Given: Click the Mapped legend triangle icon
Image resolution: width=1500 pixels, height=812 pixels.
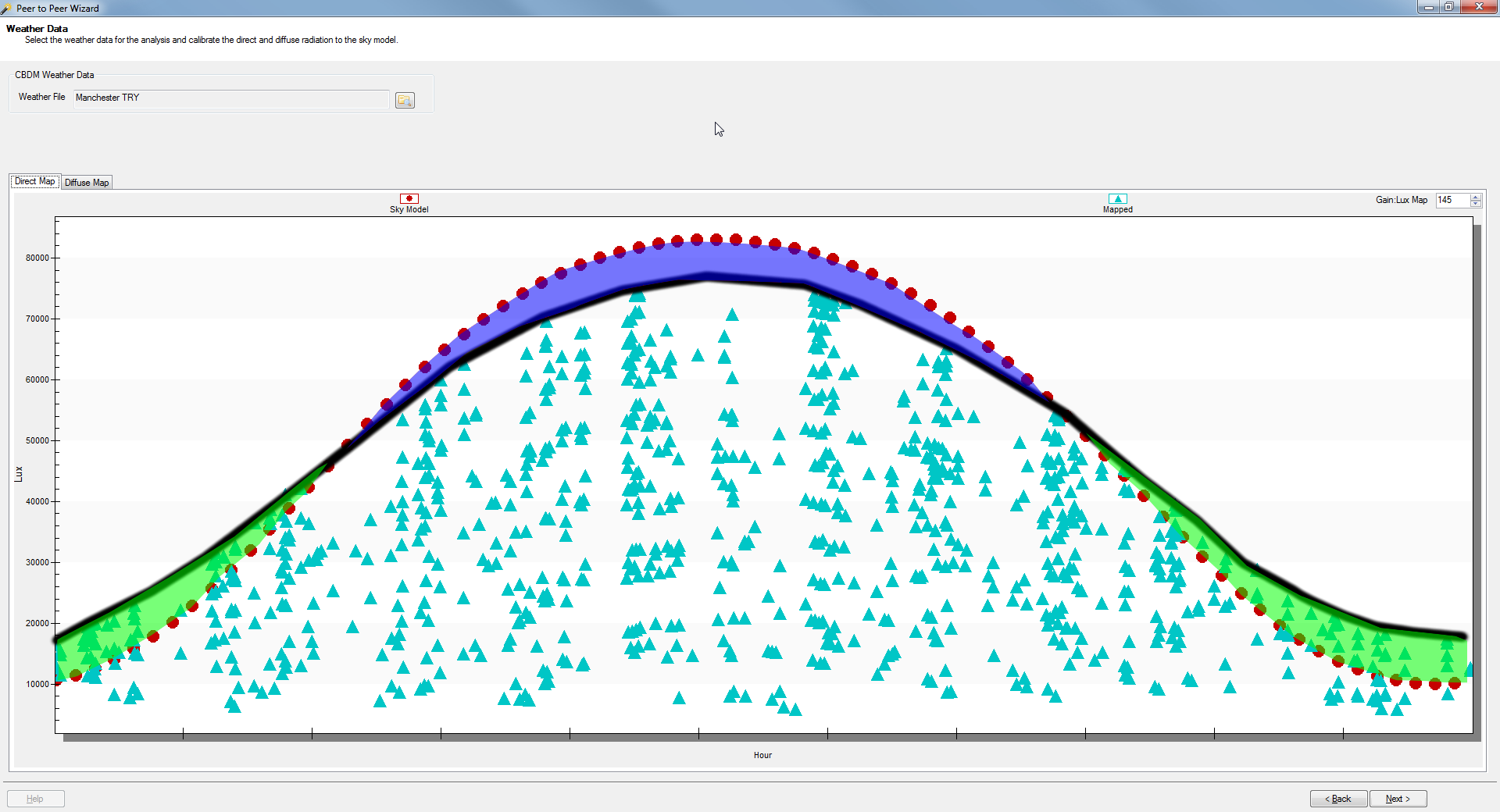Looking at the screenshot, I should tap(1118, 198).
